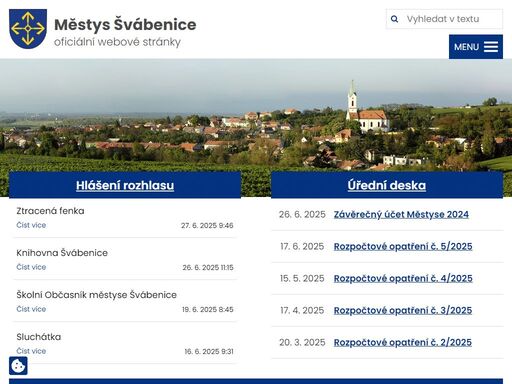Open 'Závěrečný účet Městyse 2024' document
Screen dimensions: 512x384
(401, 214)
